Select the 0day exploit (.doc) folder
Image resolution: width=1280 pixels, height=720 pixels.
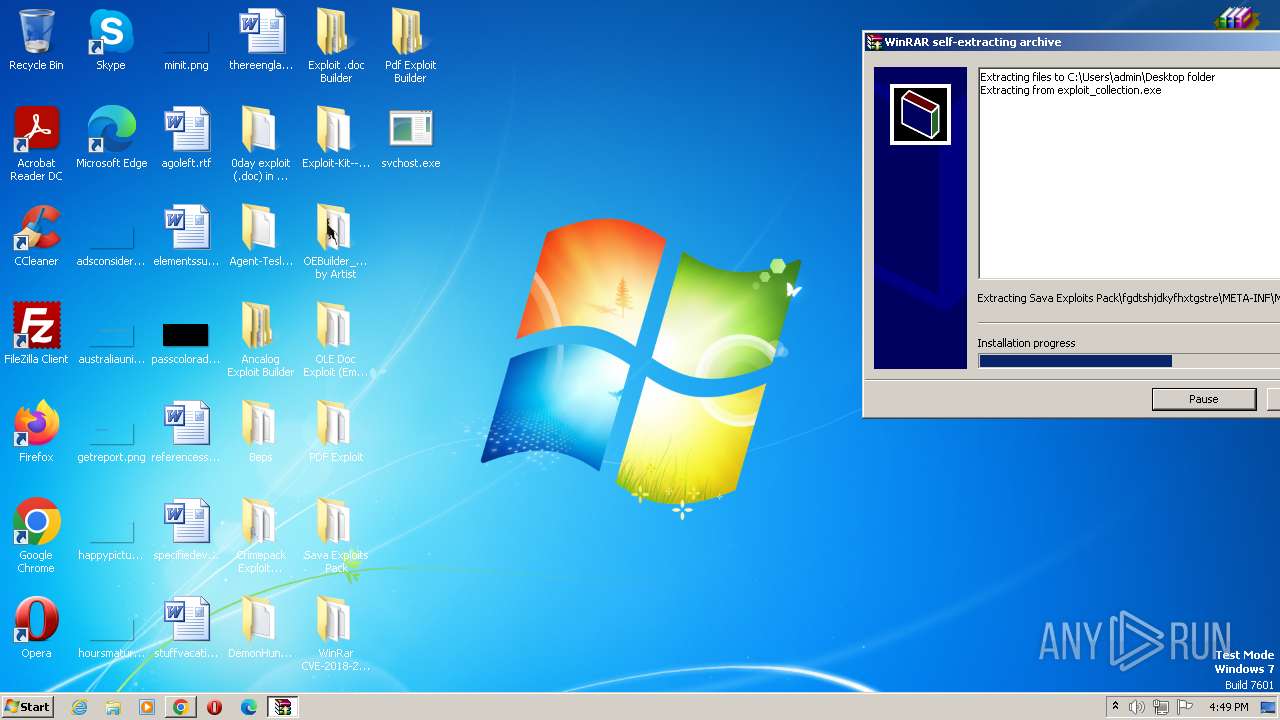coord(260,143)
